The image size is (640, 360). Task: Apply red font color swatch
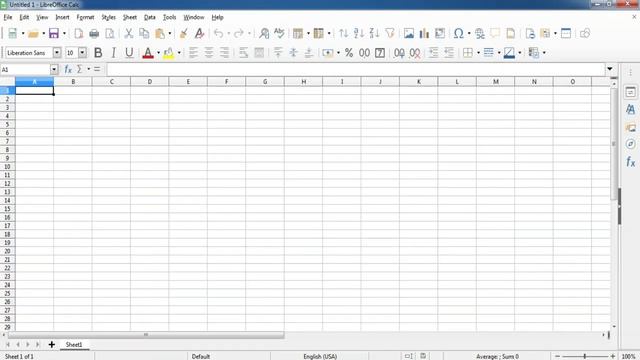click(x=148, y=53)
